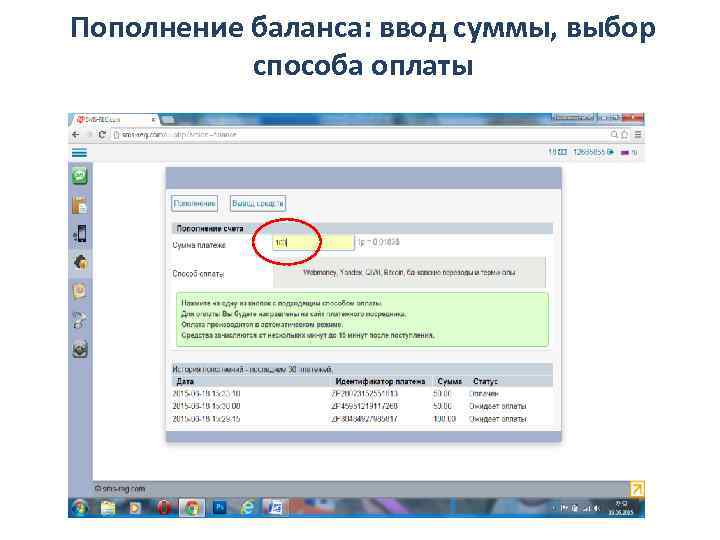The height and width of the screenshot is (540, 720).
Task: Click the yellow Сумма платежа input field
Action: (x=313, y=242)
